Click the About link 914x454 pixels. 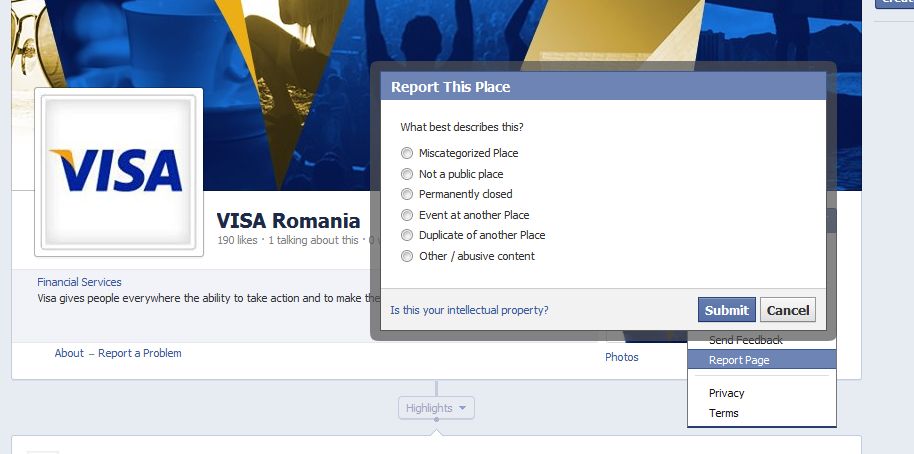pos(69,353)
